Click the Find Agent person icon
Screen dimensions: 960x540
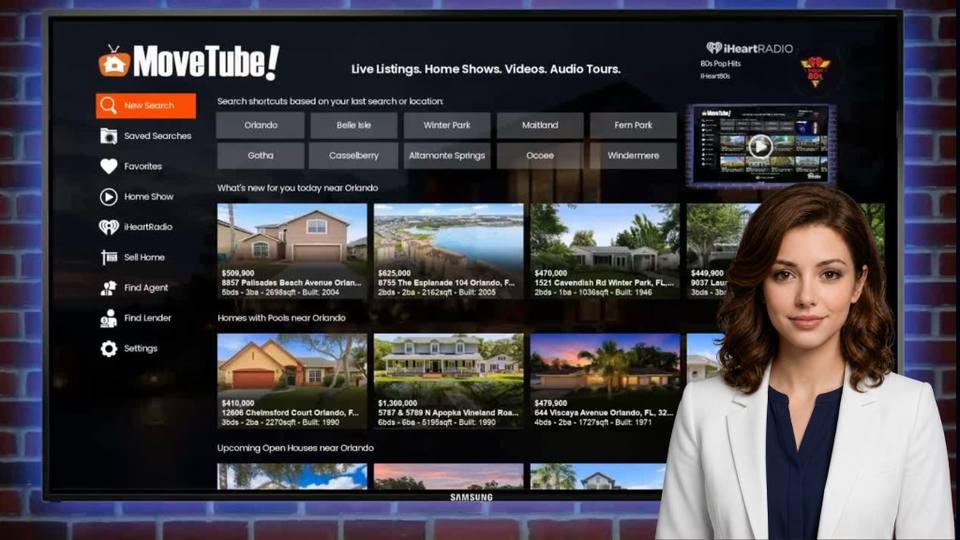pos(108,288)
